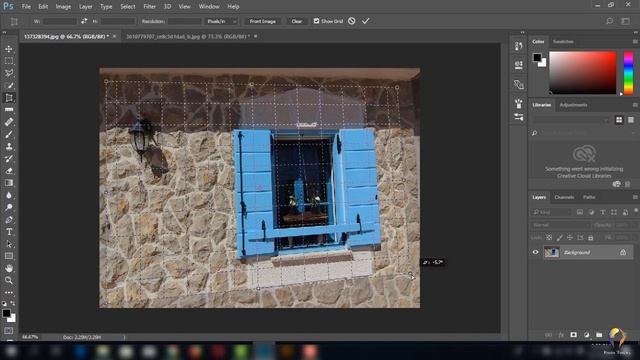Swap width and height values
Viewport: 640px width, 360px height.
(x=84, y=21)
